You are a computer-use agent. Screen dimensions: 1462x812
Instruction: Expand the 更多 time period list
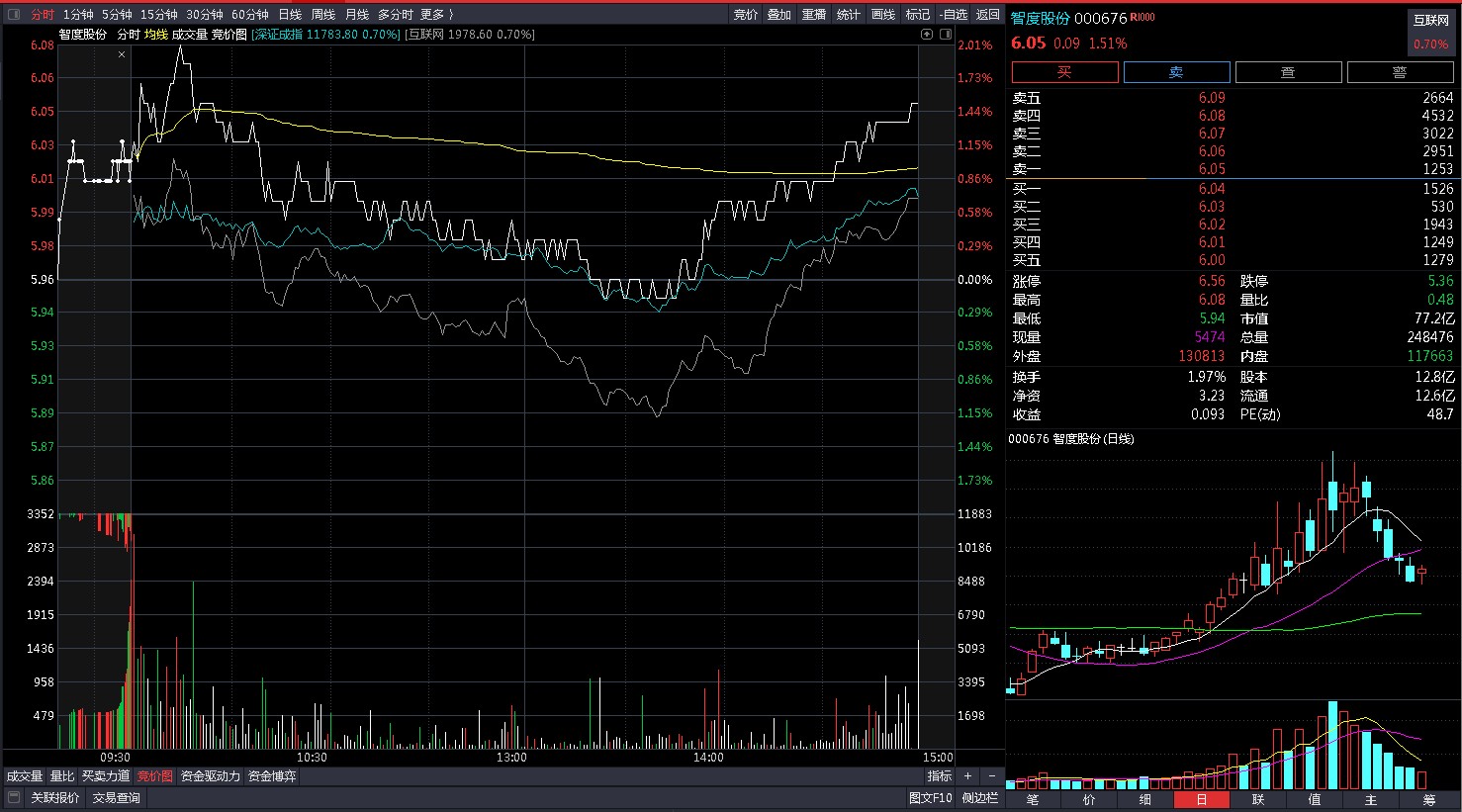tap(435, 14)
